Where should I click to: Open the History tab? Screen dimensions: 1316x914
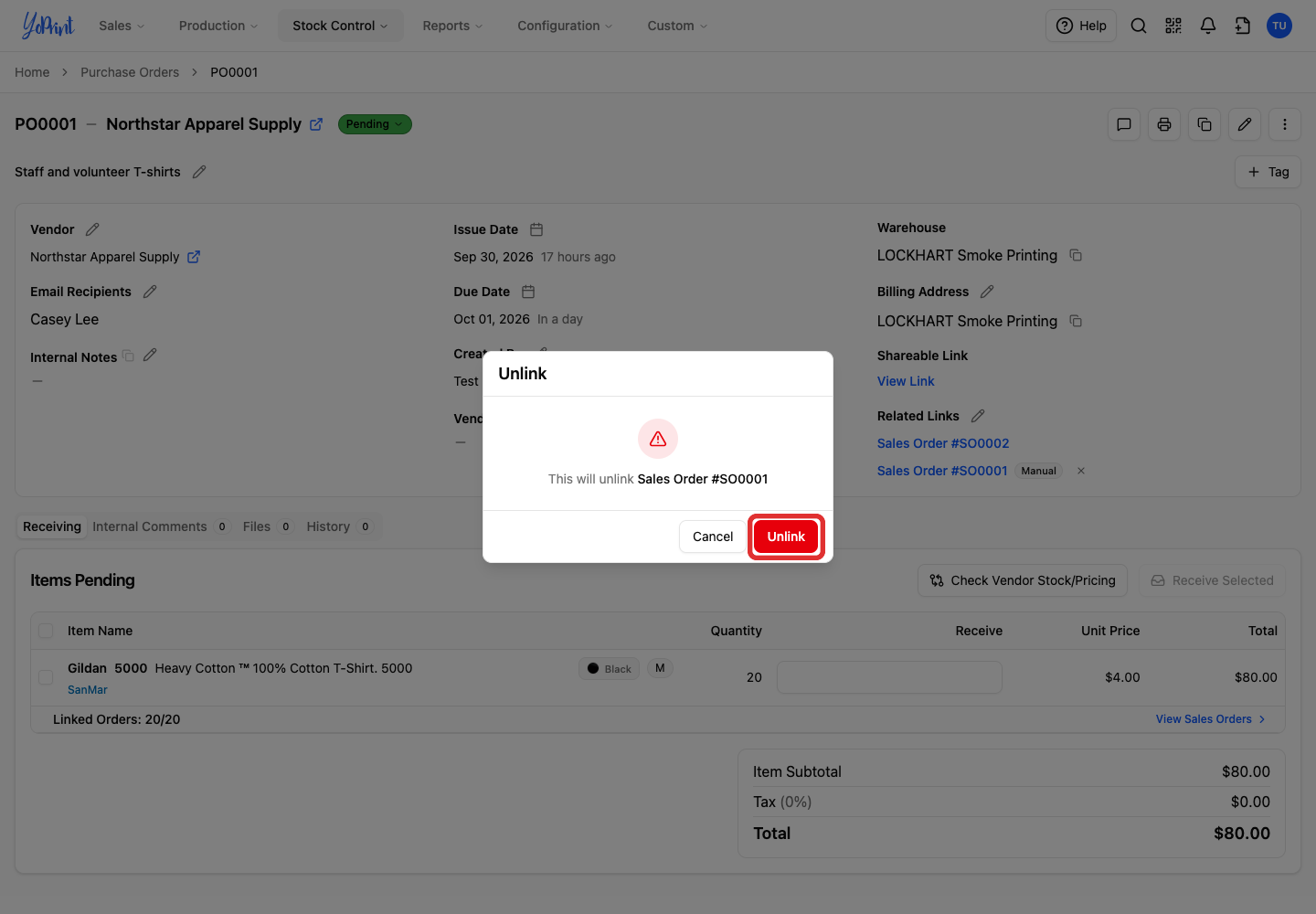tap(339, 526)
